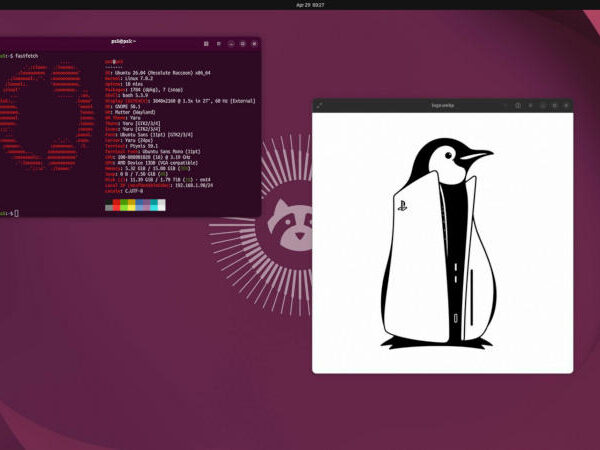Select the red swatch in terminal palette
This screenshot has height=450, width=600.
coord(116,205)
